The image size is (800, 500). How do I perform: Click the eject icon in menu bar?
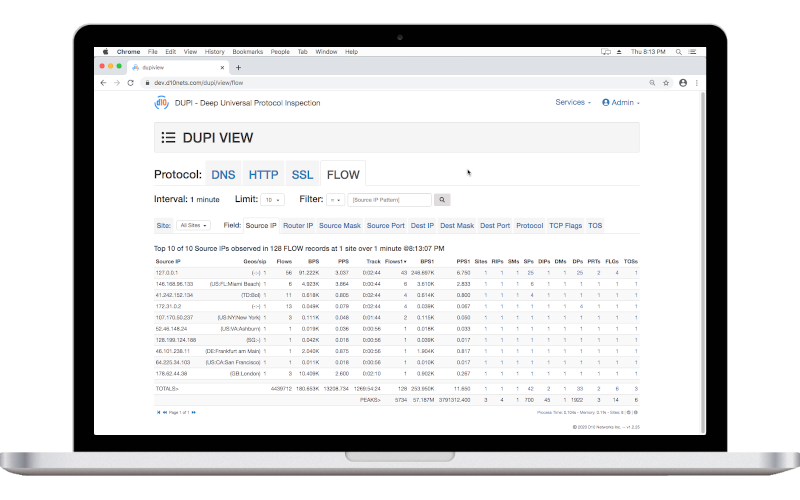pyautogui.click(x=619, y=52)
